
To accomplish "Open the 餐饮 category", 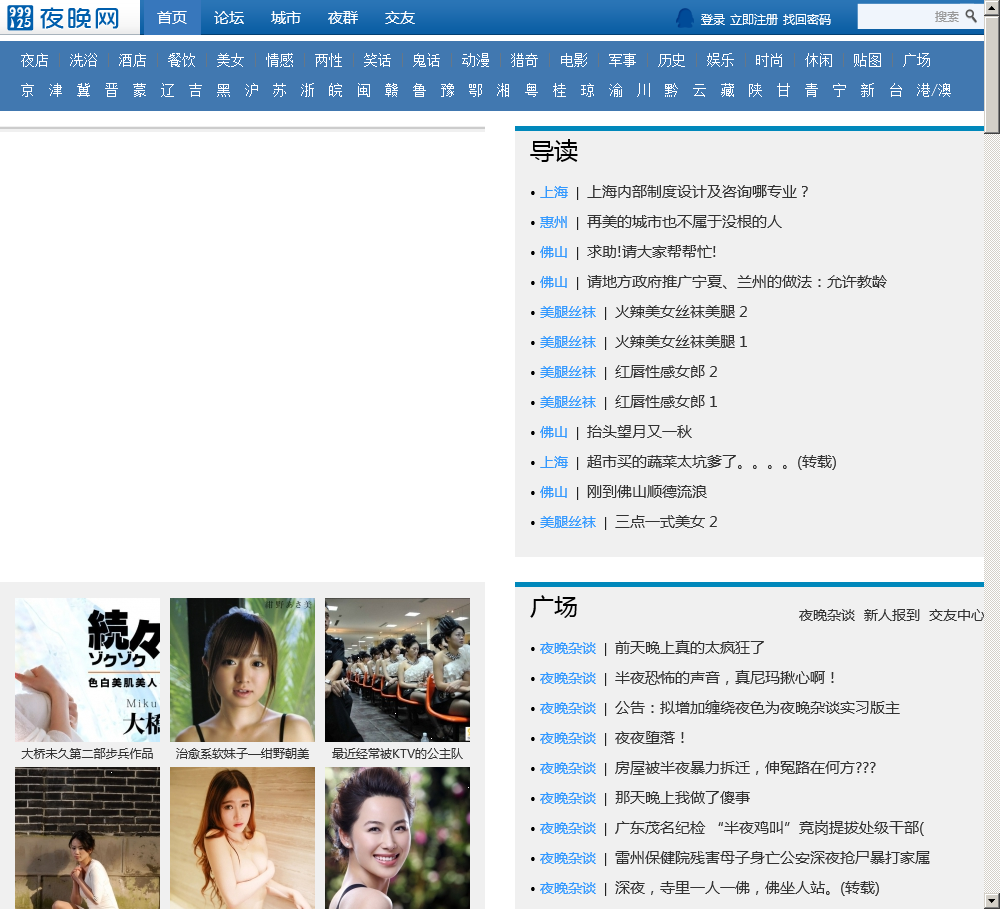I will tap(182, 61).
